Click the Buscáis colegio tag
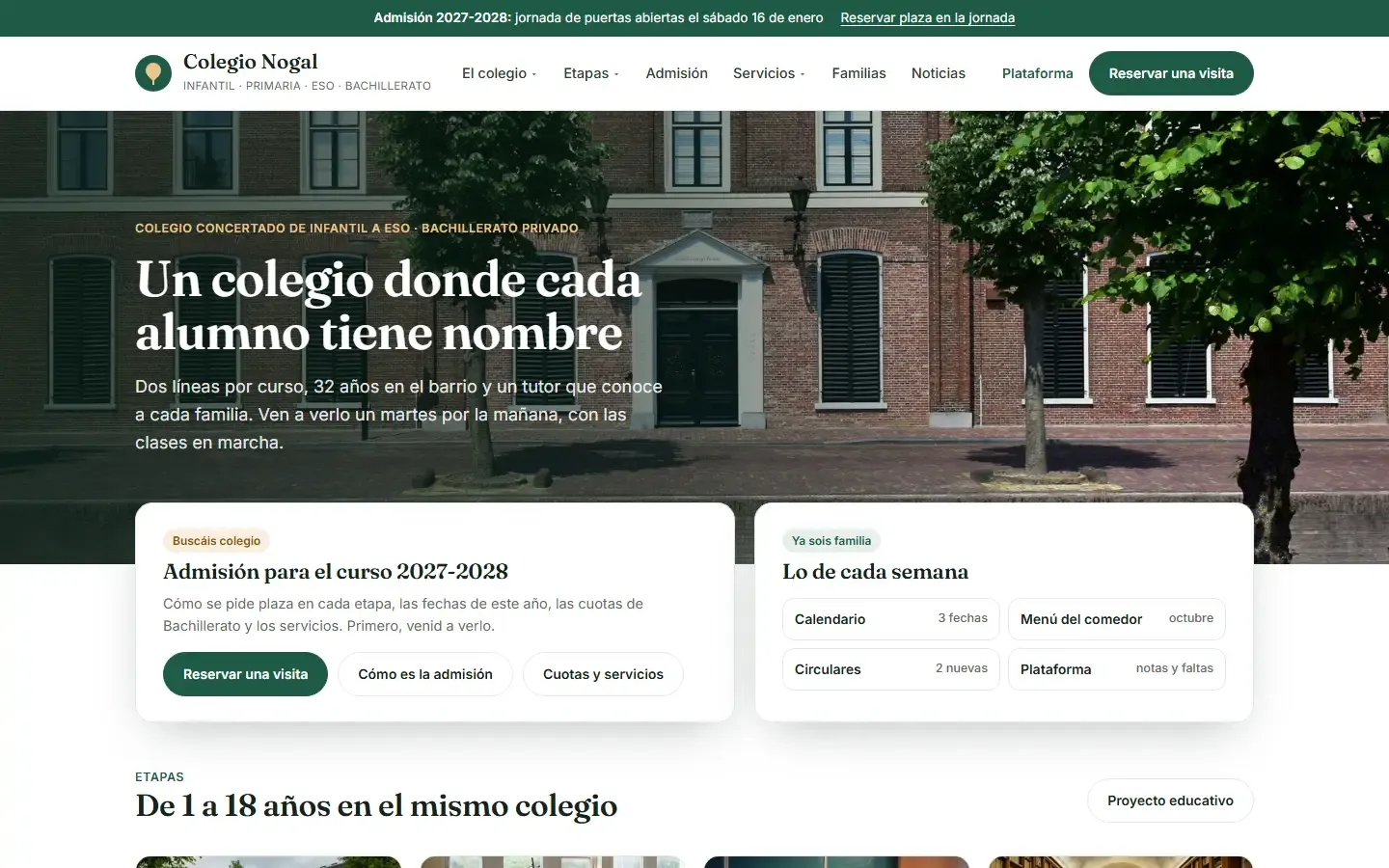 pos(216,541)
